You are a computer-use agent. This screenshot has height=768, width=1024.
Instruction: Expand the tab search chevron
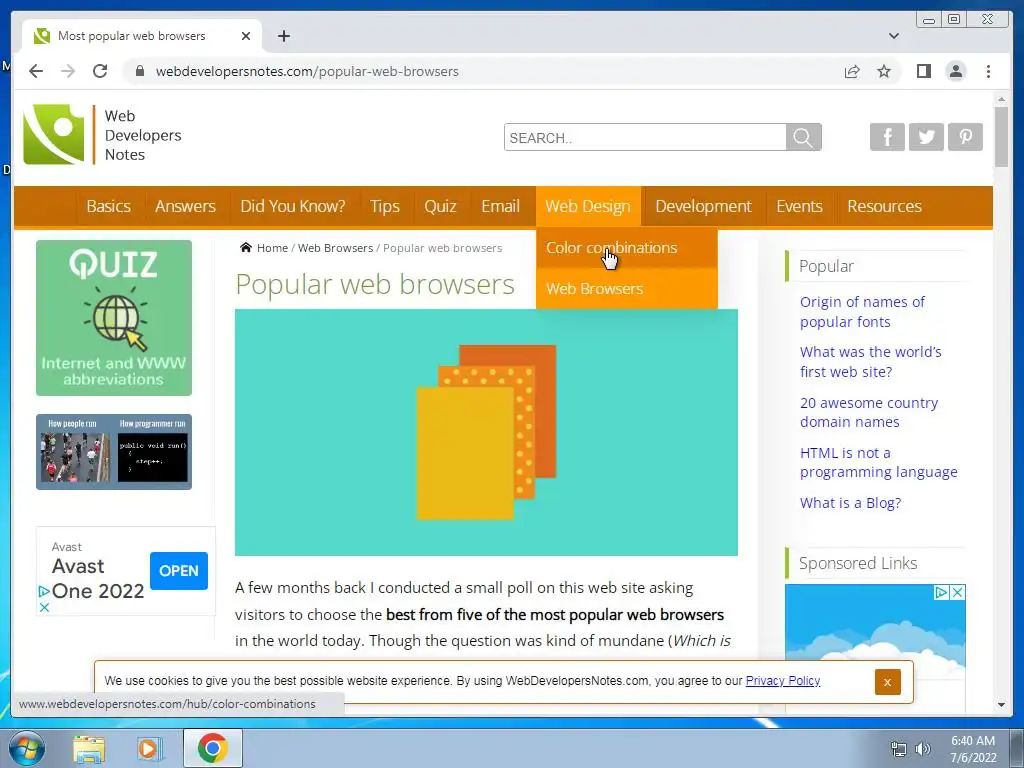893,36
